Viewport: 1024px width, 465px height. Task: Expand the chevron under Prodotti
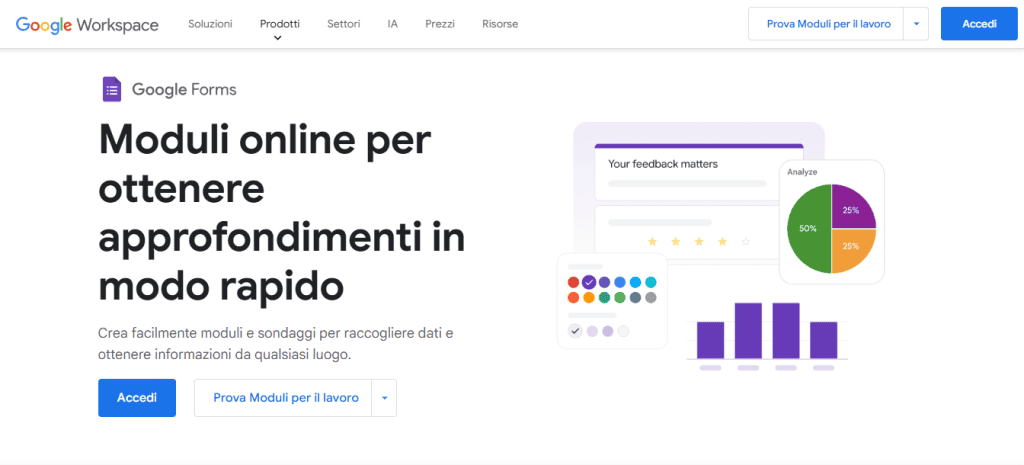click(x=278, y=38)
